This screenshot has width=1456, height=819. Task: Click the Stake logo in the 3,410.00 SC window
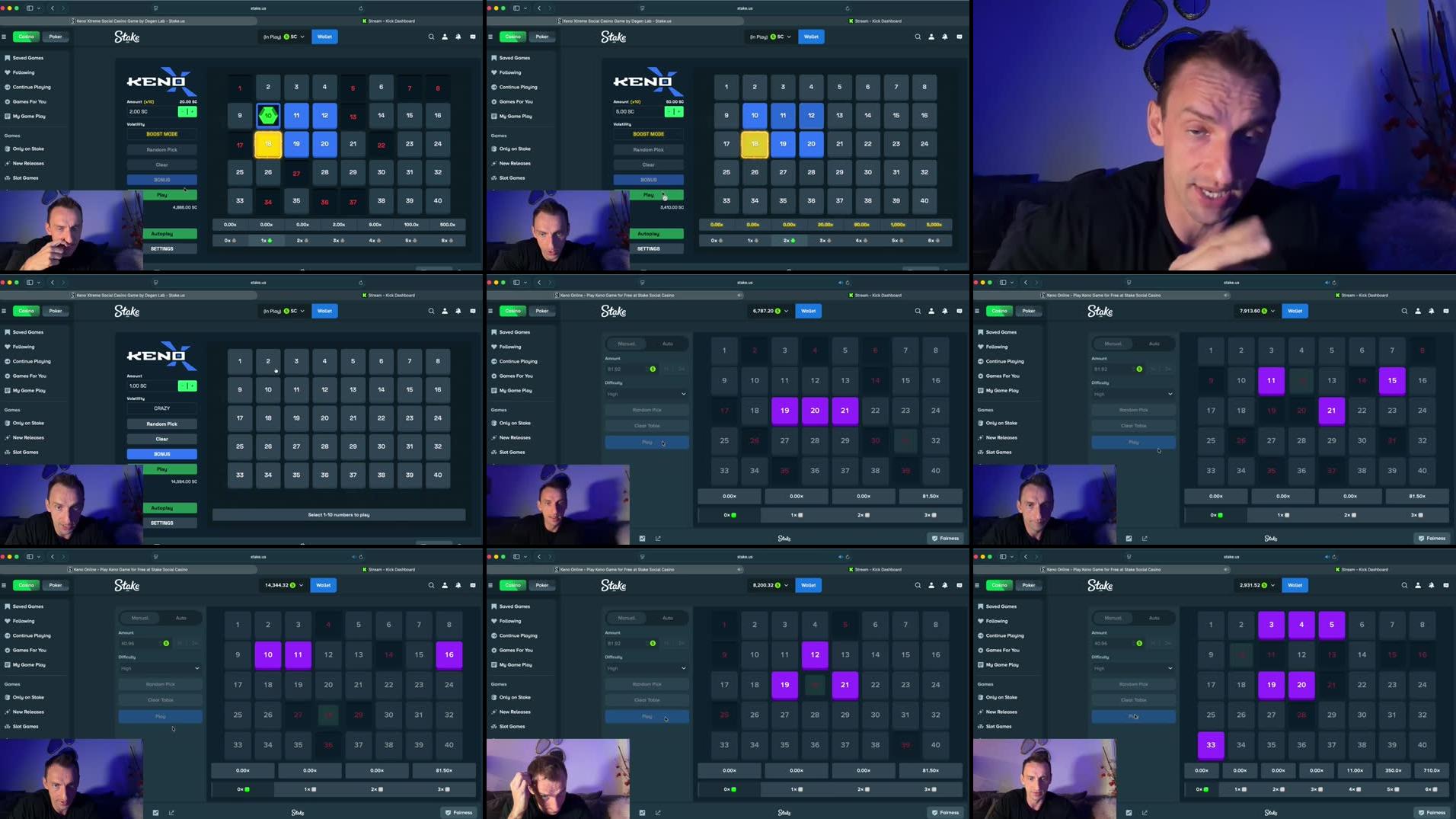coord(614,37)
